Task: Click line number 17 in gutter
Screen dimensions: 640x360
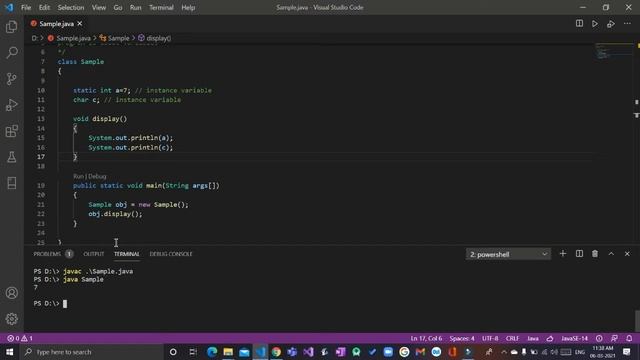Action: tap(41, 157)
